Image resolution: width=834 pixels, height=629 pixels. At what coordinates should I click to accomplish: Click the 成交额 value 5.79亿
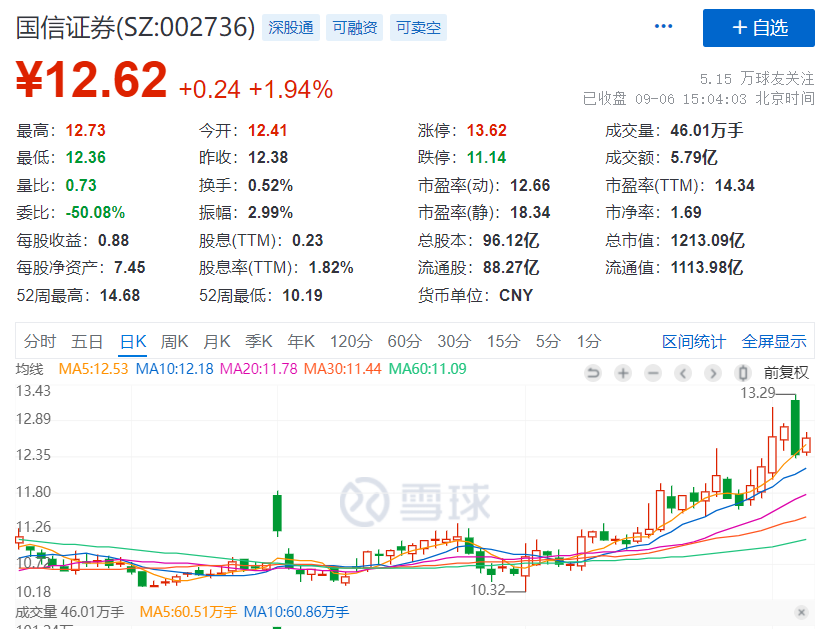pyautogui.click(x=694, y=157)
